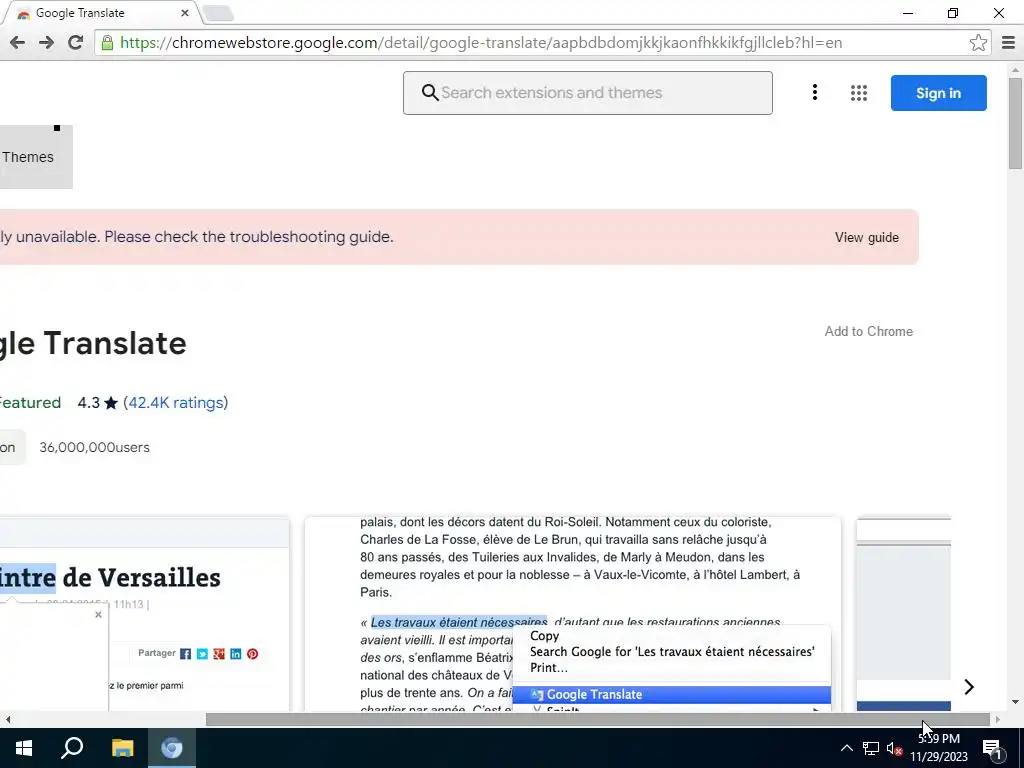Go forward to the next page
The height and width of the screenshot is (768, 1024).
46,43
